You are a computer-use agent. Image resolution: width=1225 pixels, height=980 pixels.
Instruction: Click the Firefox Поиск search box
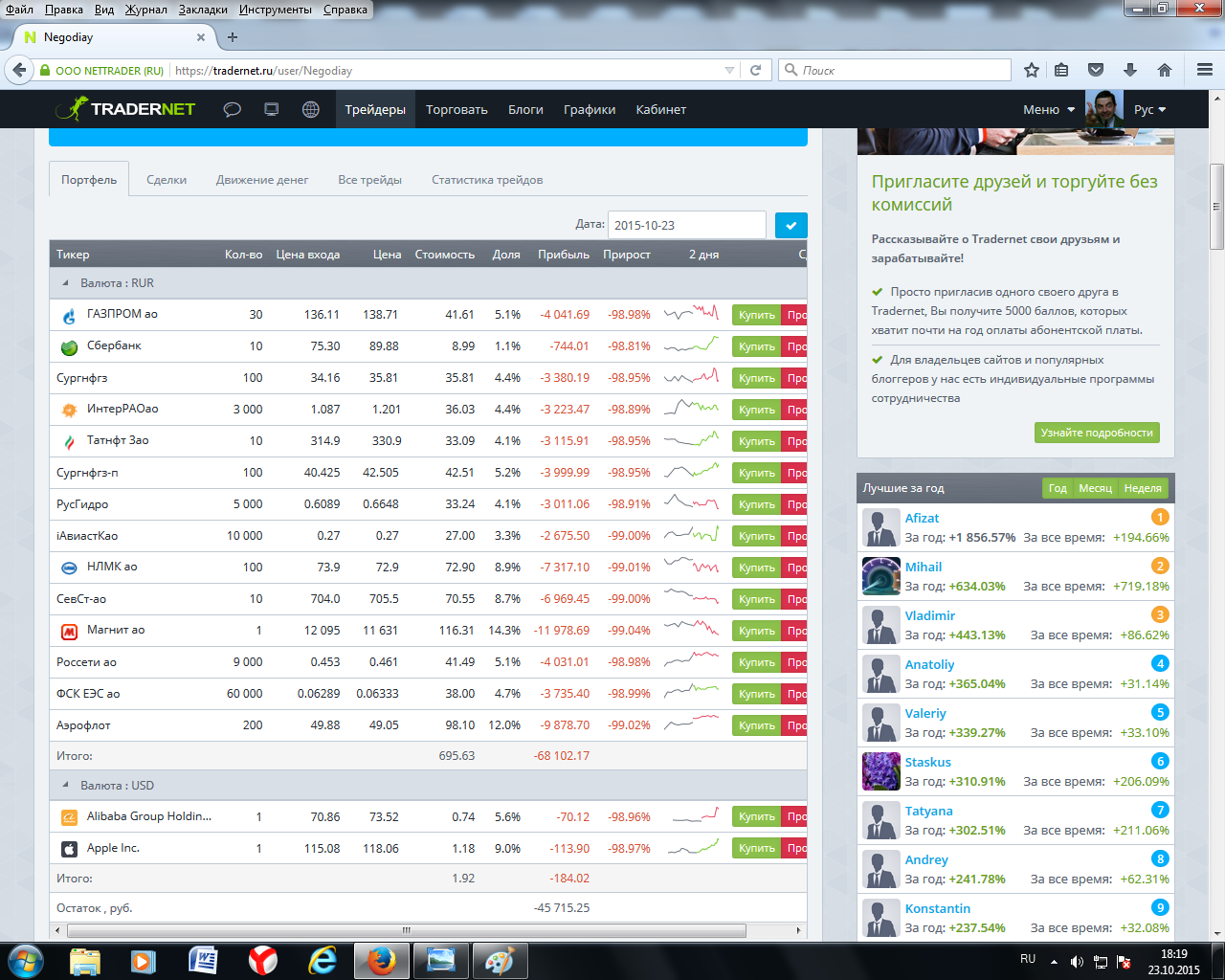[896, 70]
